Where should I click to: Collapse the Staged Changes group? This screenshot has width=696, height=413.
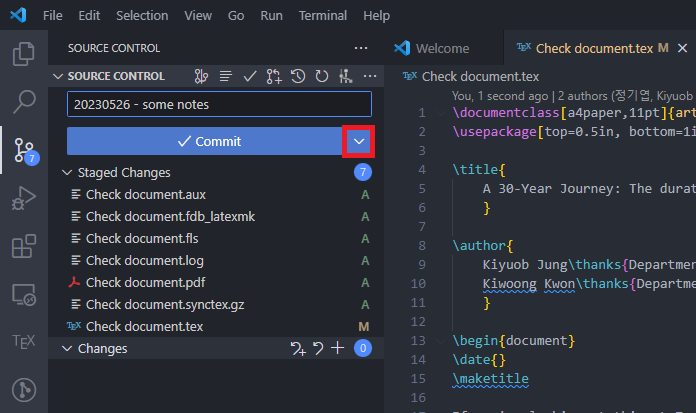67,172
